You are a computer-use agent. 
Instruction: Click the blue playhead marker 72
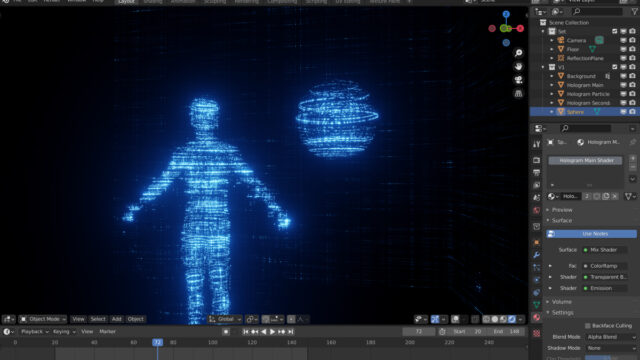point(158,342)
